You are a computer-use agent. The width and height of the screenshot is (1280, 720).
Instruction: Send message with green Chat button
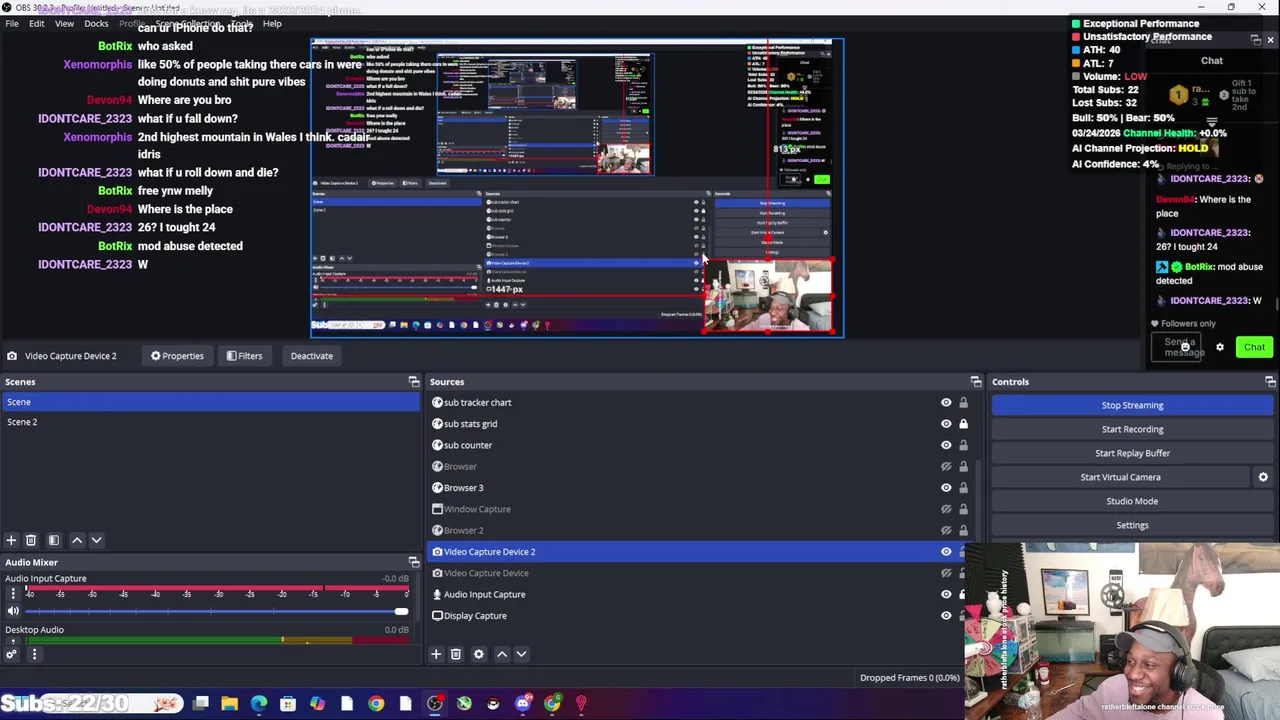[x=1255, y=347]
